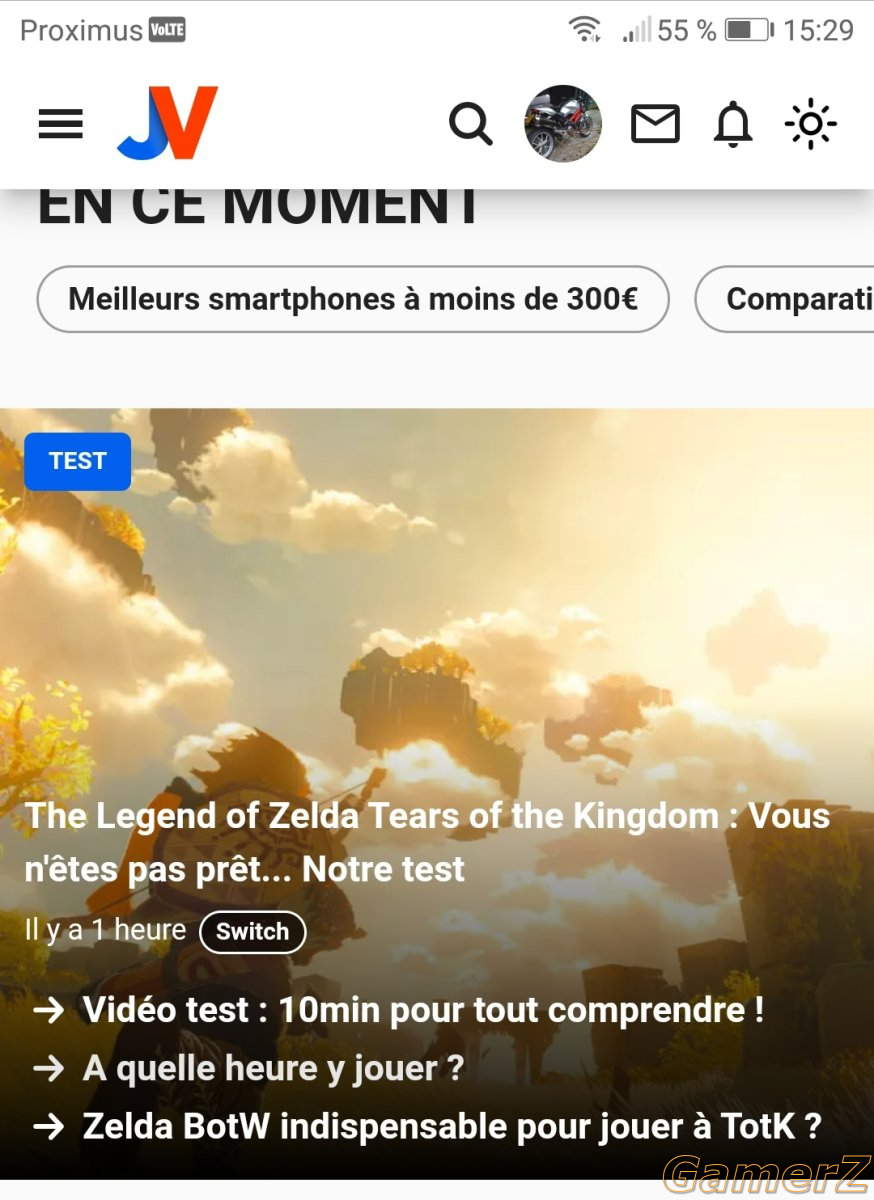Viewport: 874px width, 1200px height.
Task: Open search with the magnifier icon
Action: 470,125
